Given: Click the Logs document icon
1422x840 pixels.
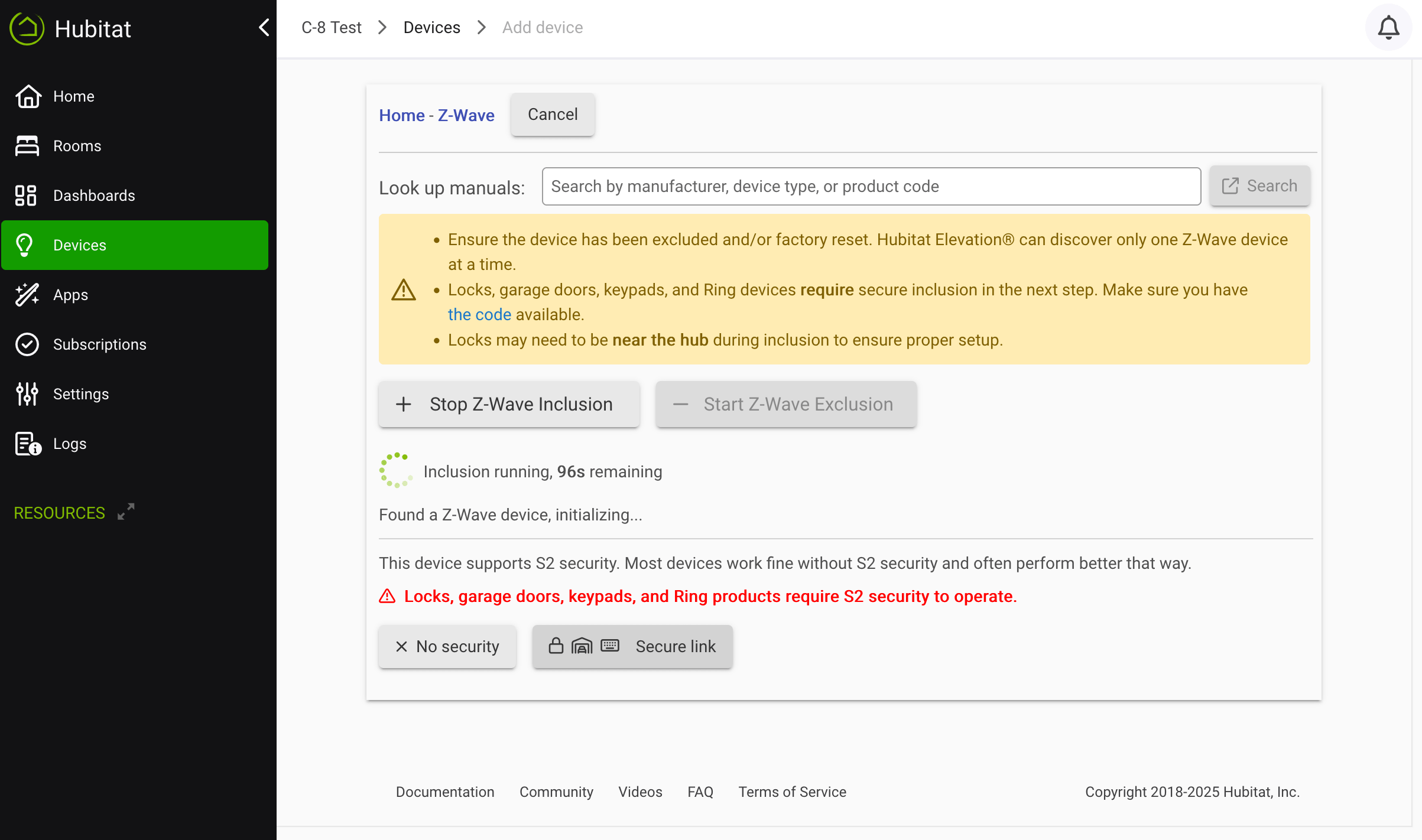Looking at the screenshot, I should tap(28, 444).
